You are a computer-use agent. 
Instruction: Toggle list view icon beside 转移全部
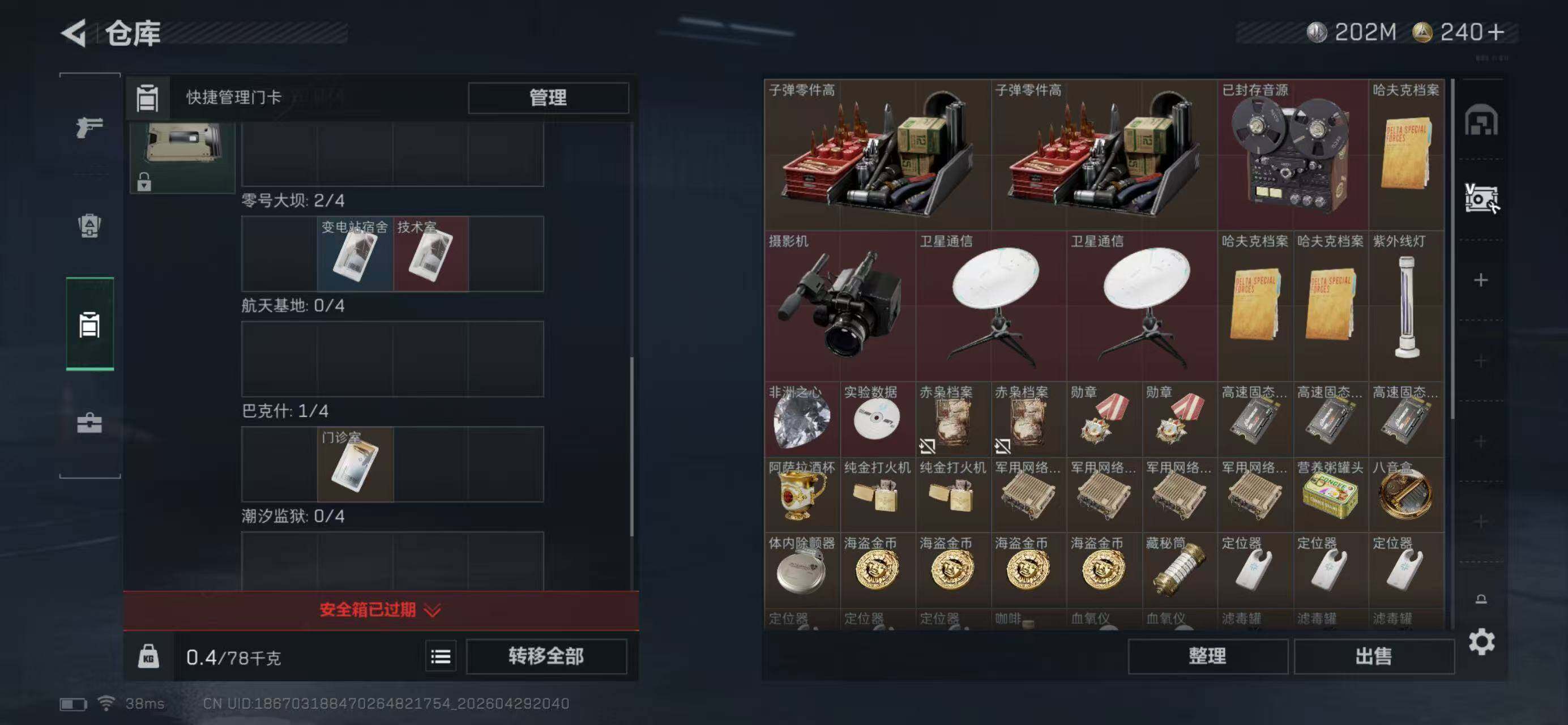click(x=441, y=657)
